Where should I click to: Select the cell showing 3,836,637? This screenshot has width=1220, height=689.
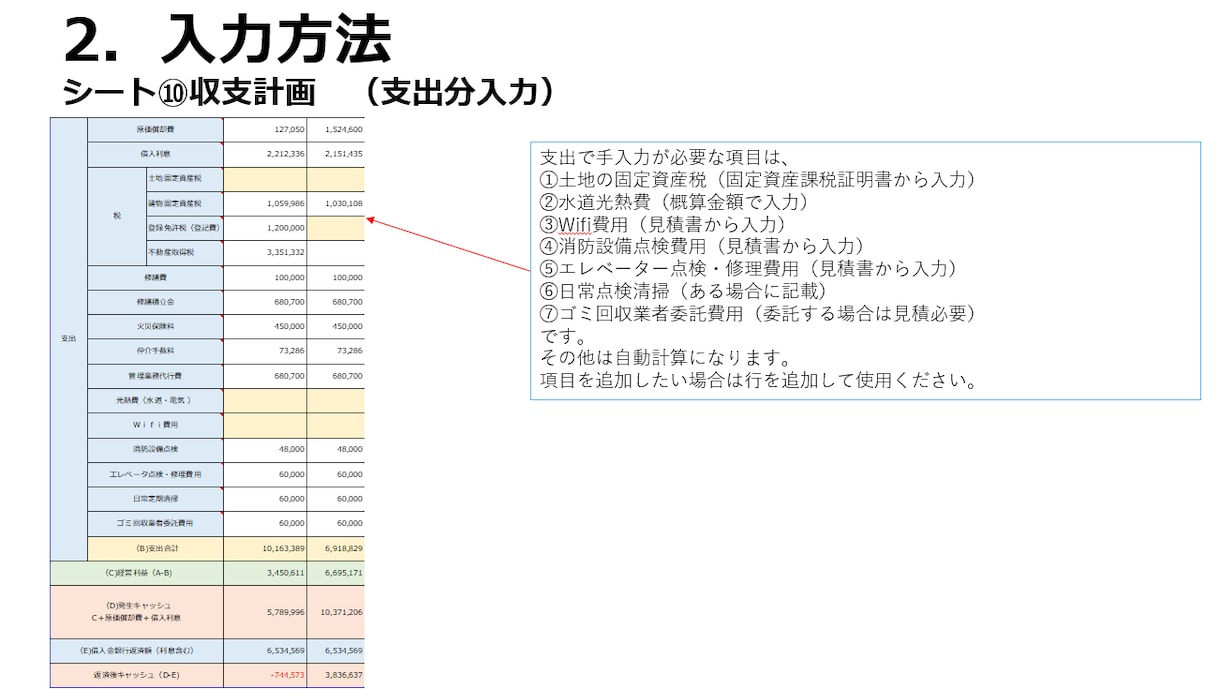[x=336, y=675]
